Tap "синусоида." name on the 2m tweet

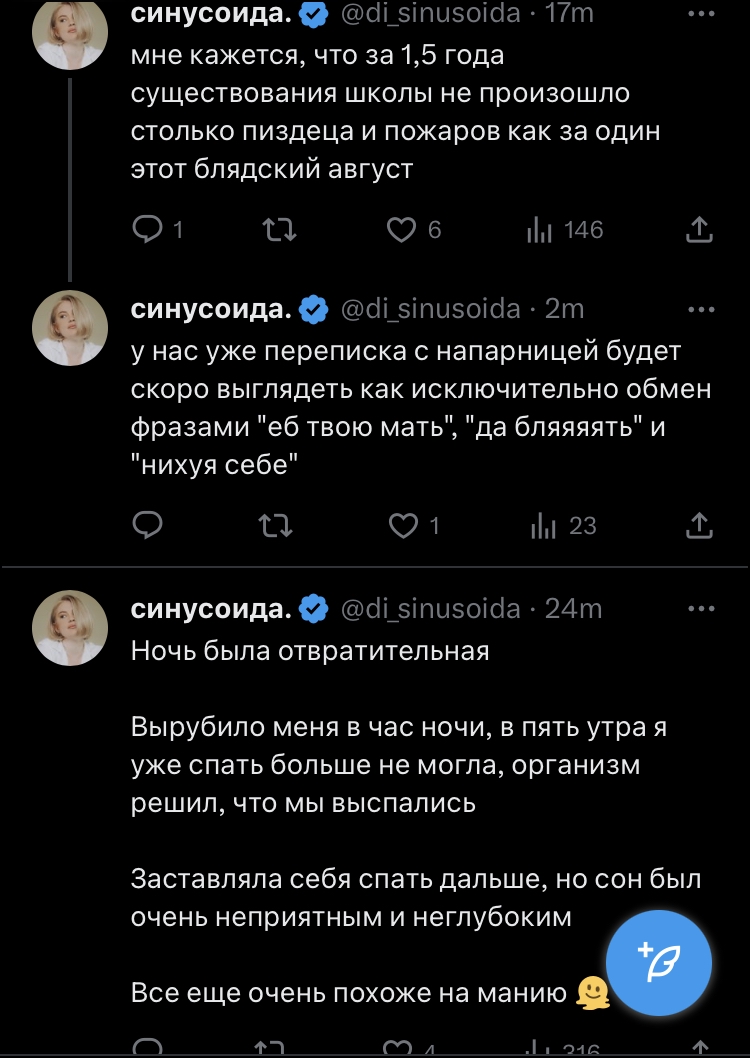pos(211,310)
